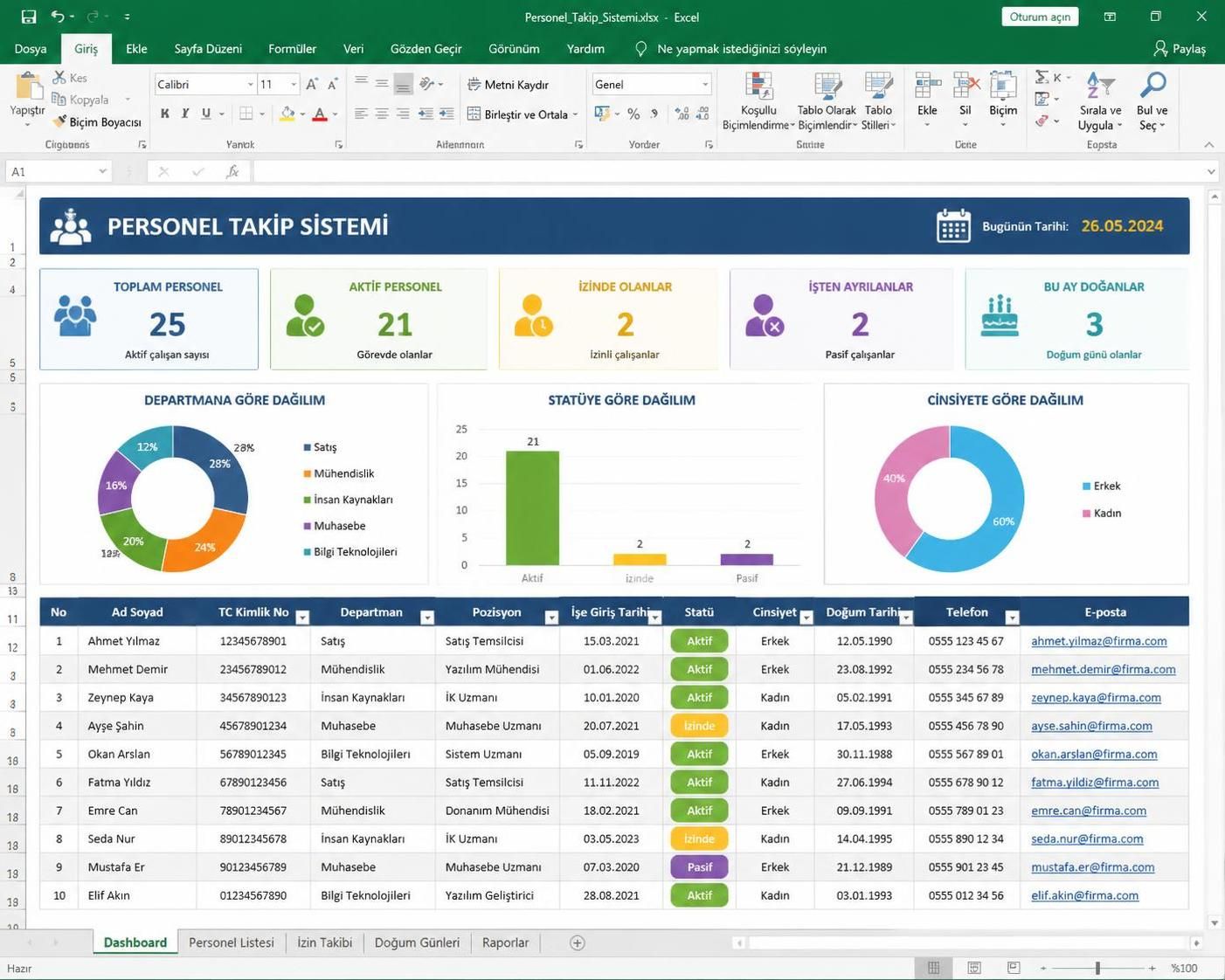This screenshot has height=980, width=1225.
Task: Click Merge and Center (Birleştir ve Ortala)
Action: tap(523, 114)
